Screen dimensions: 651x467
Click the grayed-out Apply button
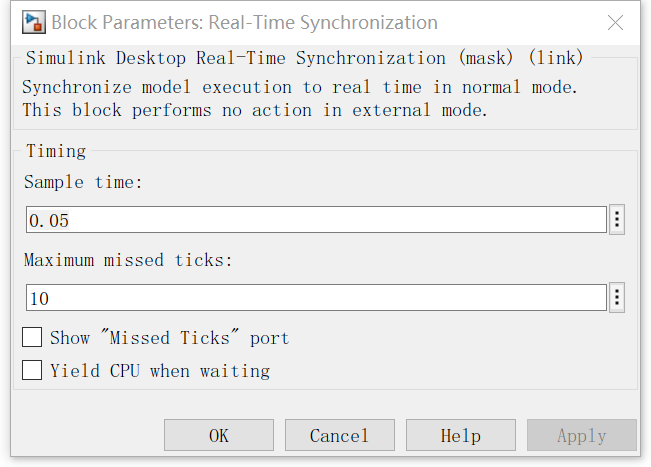582,435
